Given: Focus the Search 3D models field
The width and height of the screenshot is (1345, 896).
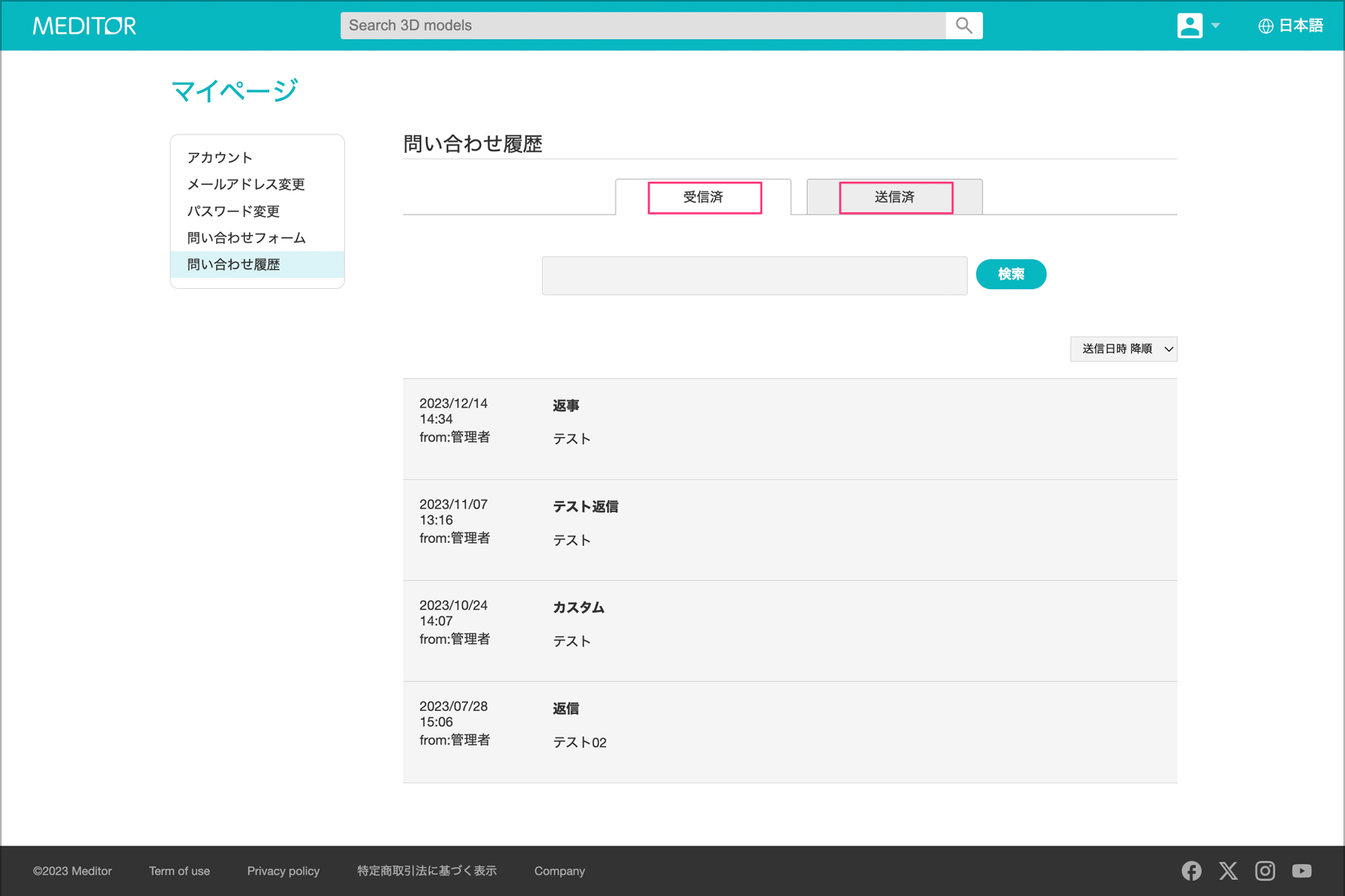Looking at the screenshot, I should (642, 26).
